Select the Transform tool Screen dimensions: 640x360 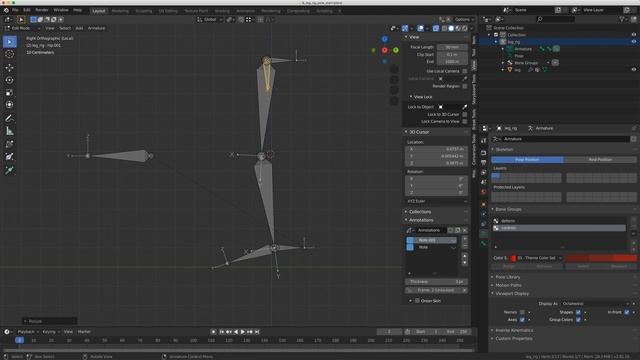point(9,105)
